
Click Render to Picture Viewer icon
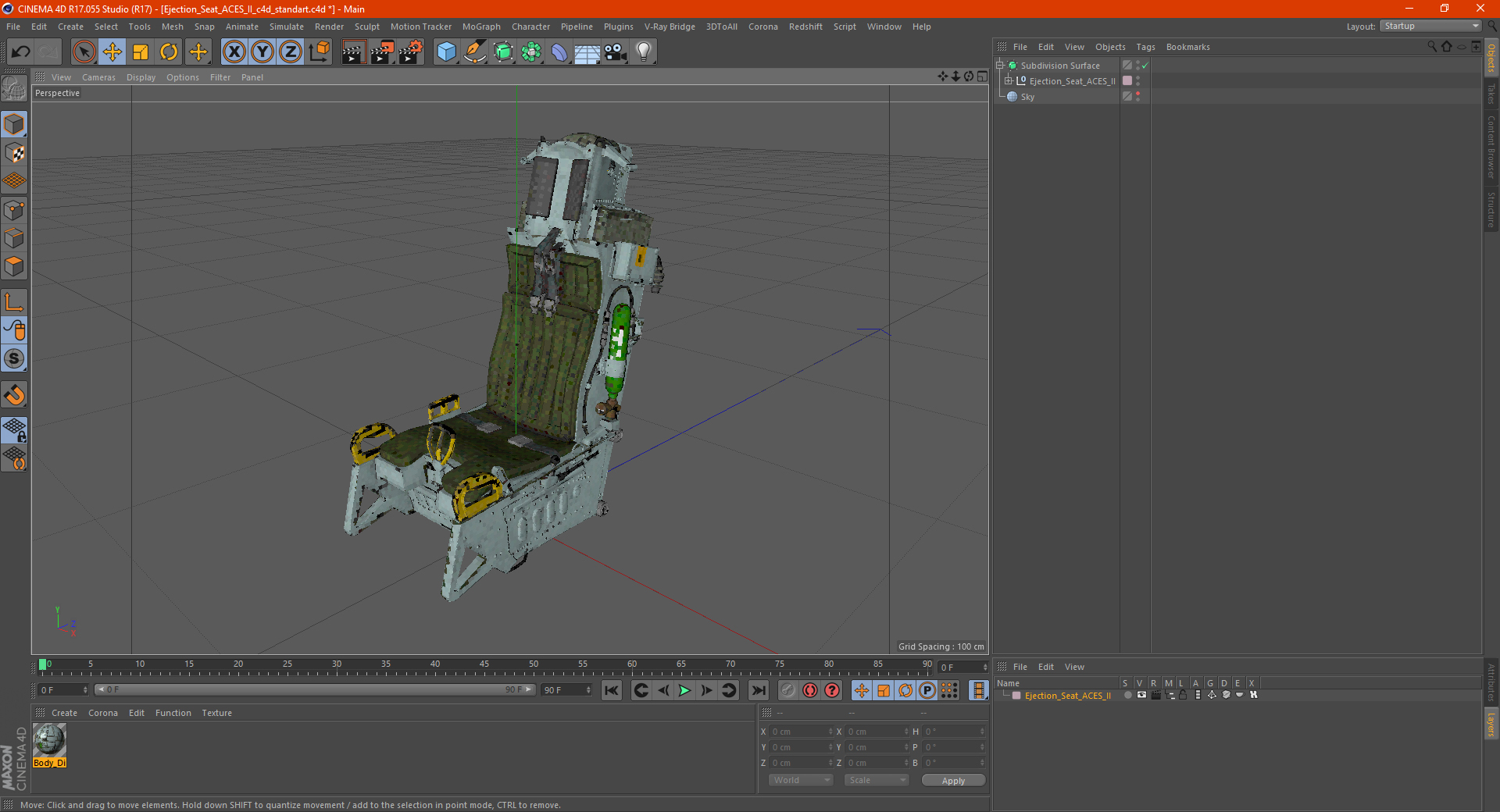[x=382, y=52]
